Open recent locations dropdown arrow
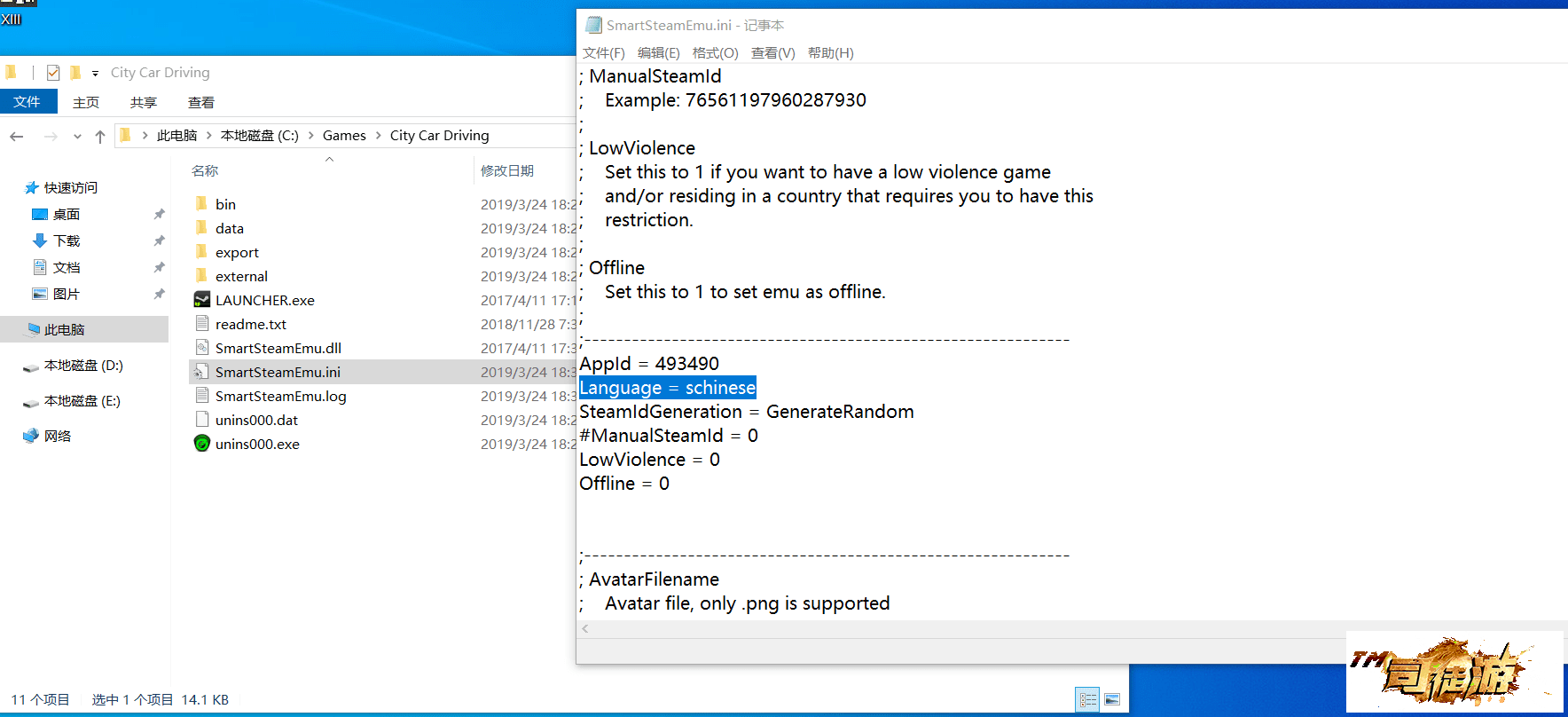This screenshot has height=717, width=1568. pos(77,136)
